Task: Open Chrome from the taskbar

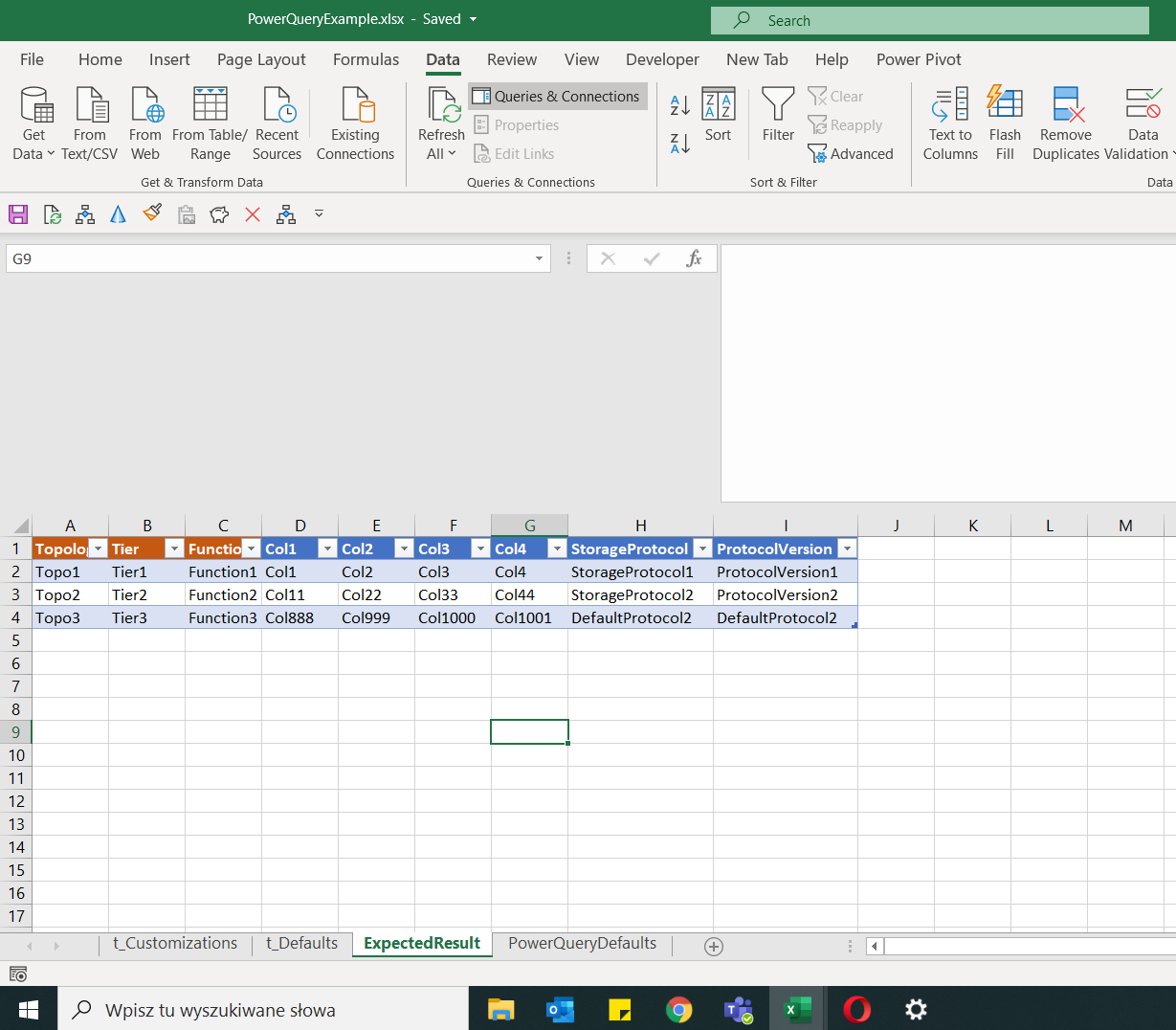Action: pyautogui.click(x=678, y=1009)
